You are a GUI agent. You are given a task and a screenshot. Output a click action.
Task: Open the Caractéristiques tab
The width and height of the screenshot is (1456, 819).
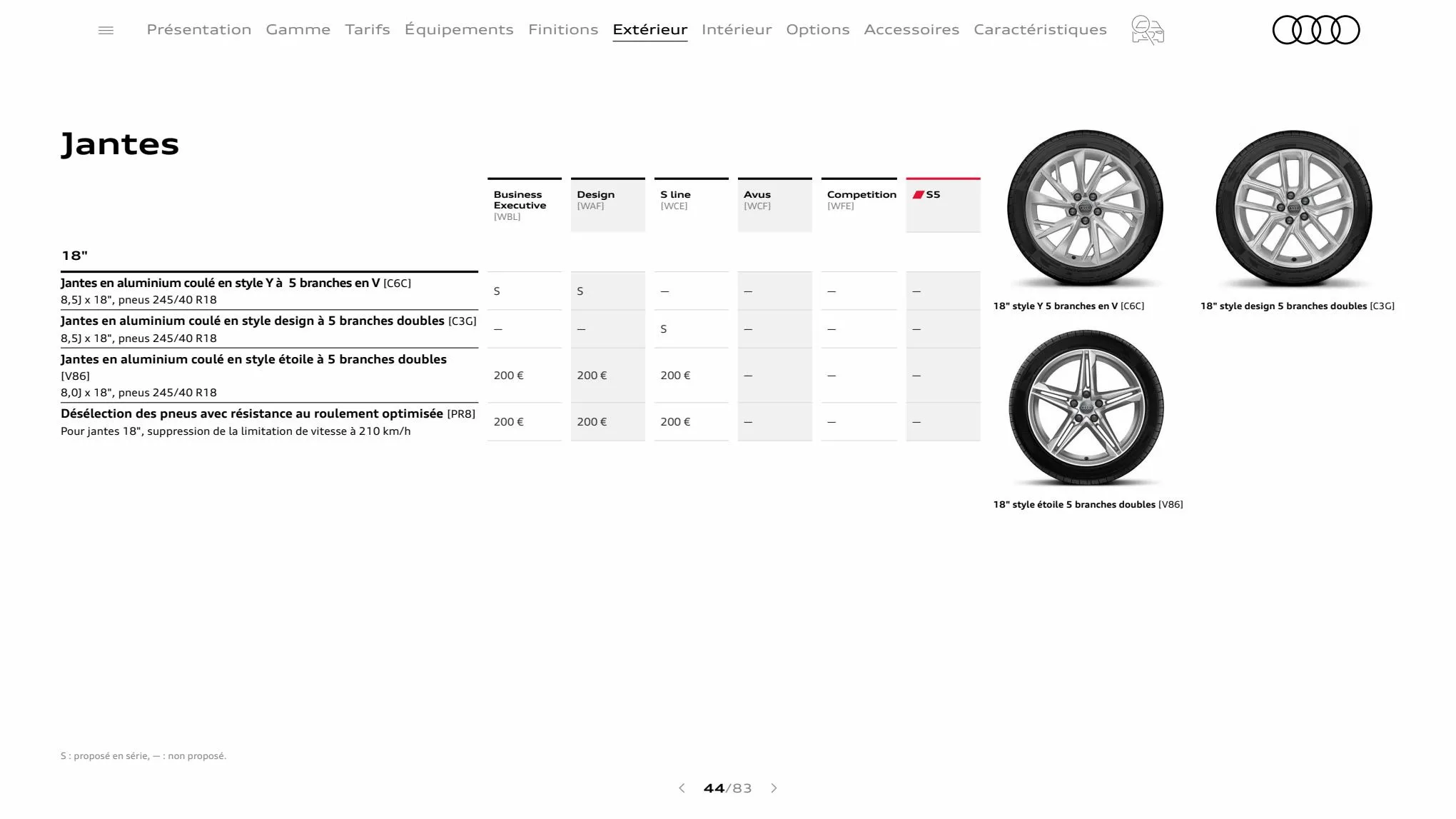[x=1040, y=29]
